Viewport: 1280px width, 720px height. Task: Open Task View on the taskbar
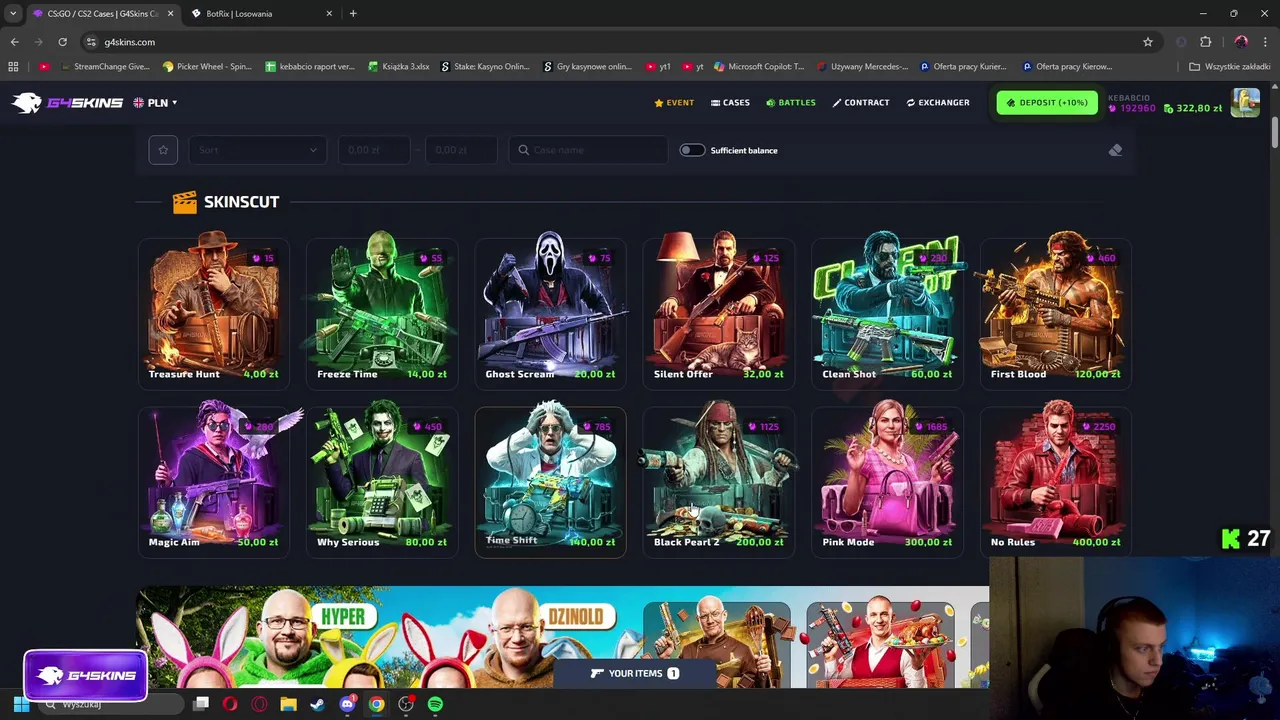click(x=201, y=704)
